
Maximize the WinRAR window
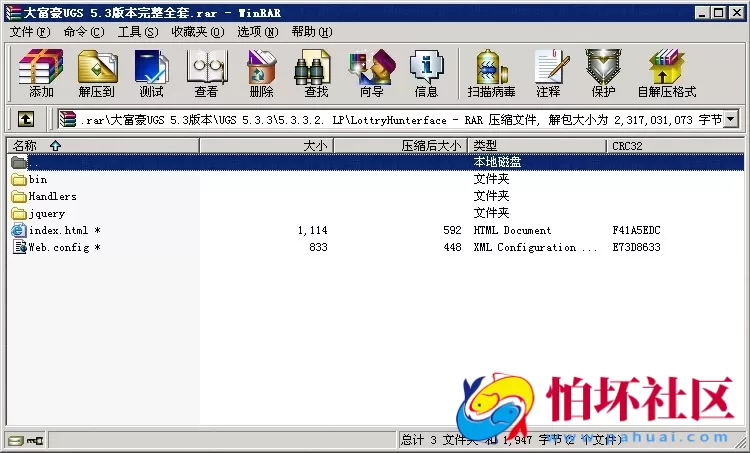pos(718,13)
